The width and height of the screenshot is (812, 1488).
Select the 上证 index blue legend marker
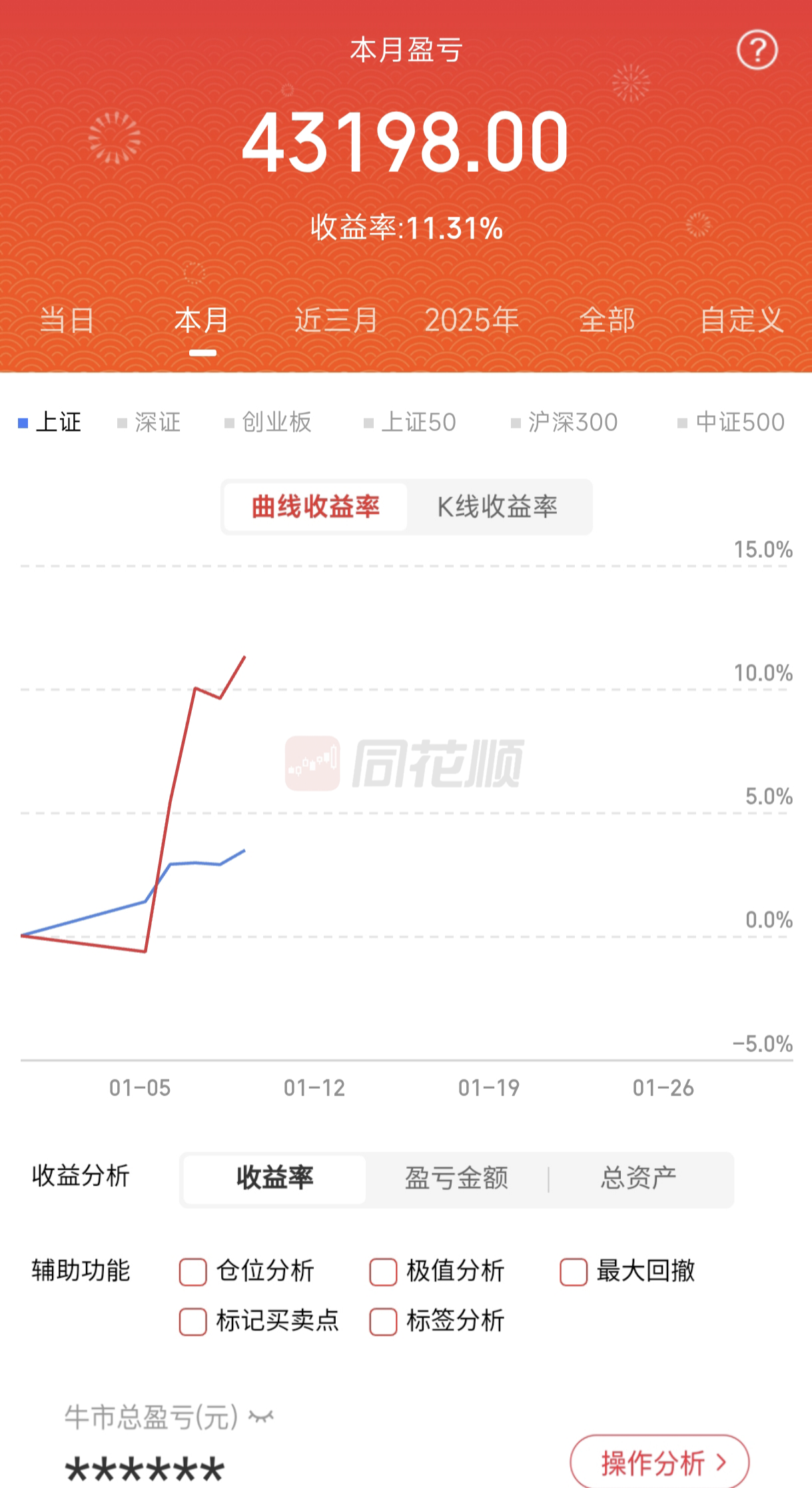[x=23, y=423]
